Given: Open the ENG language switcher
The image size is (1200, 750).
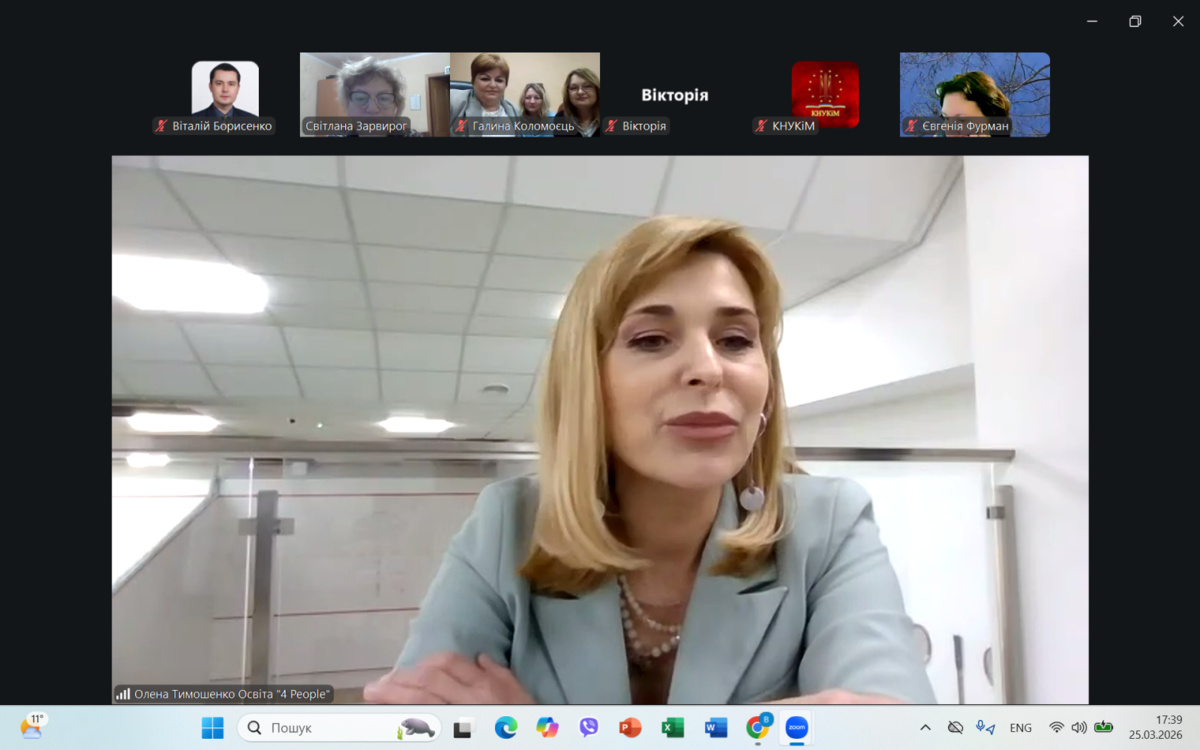Looking at the screenshot, I should tap(1020, 728).
